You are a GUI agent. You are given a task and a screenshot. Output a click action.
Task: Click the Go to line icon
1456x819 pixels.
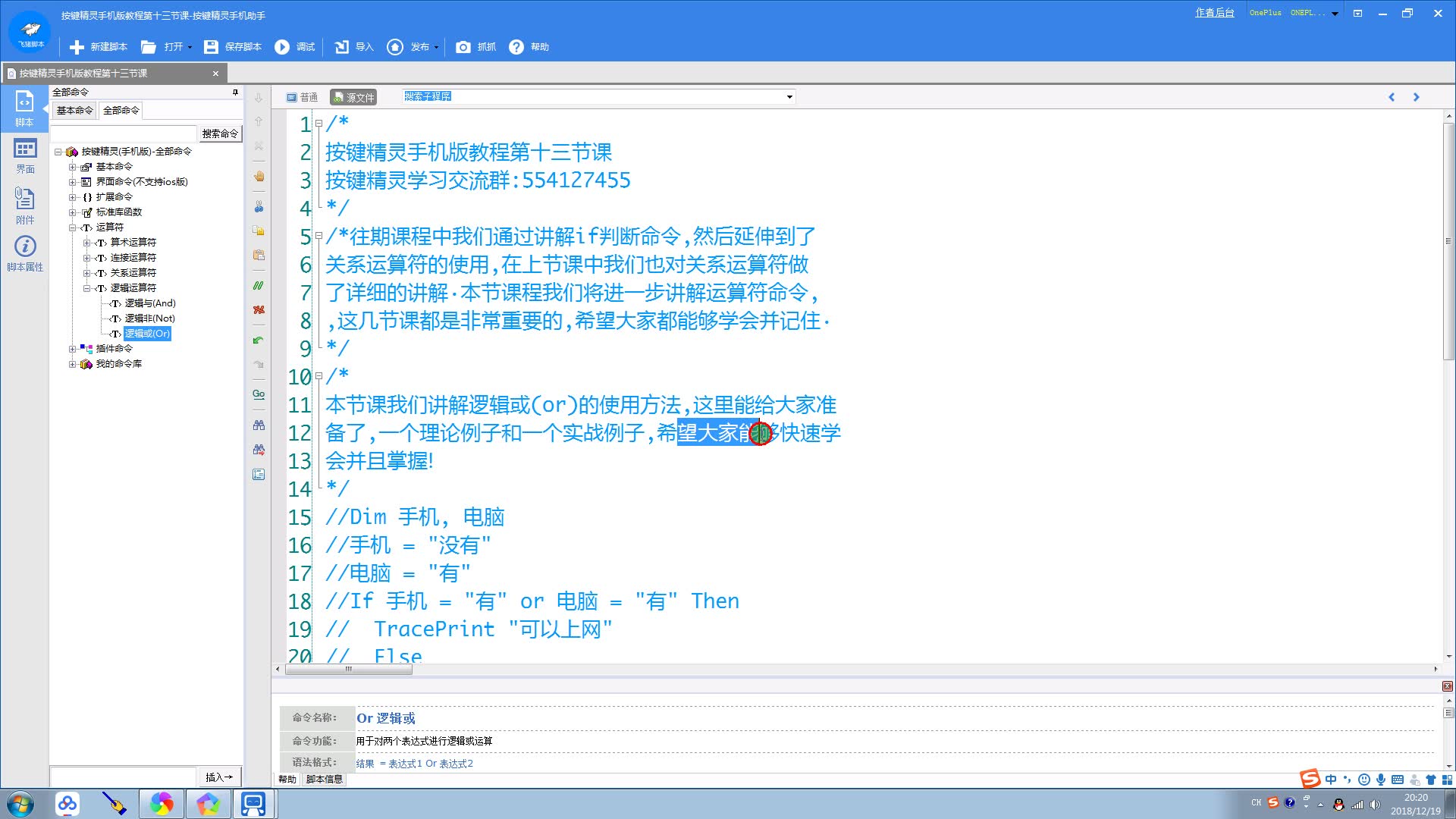click(259, 394)
